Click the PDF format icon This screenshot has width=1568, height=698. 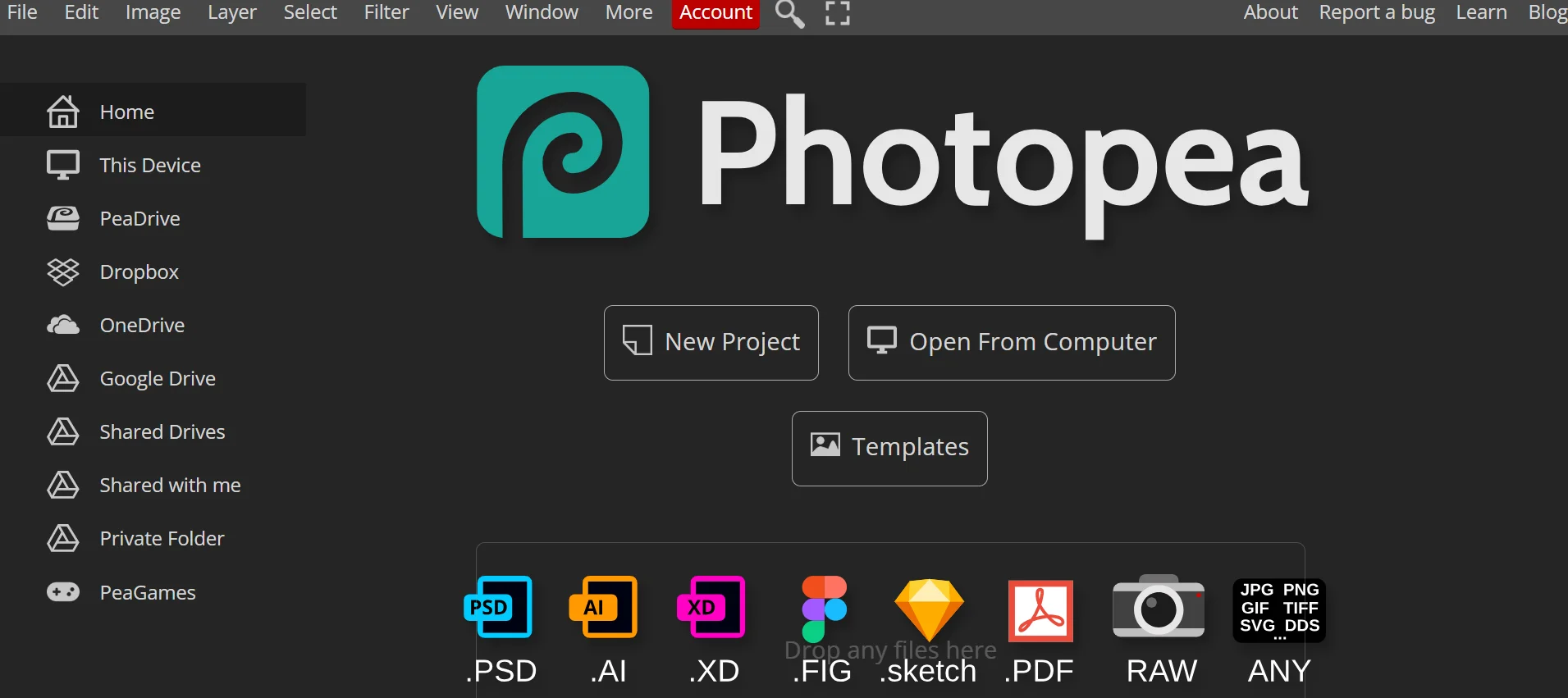1040,610
